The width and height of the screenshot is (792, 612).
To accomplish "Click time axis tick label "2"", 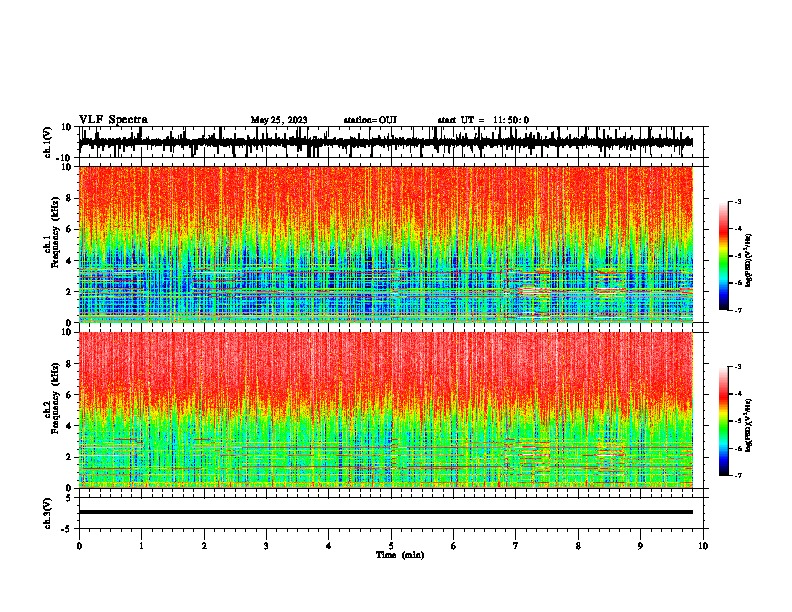I will click(x=204, y=546).
